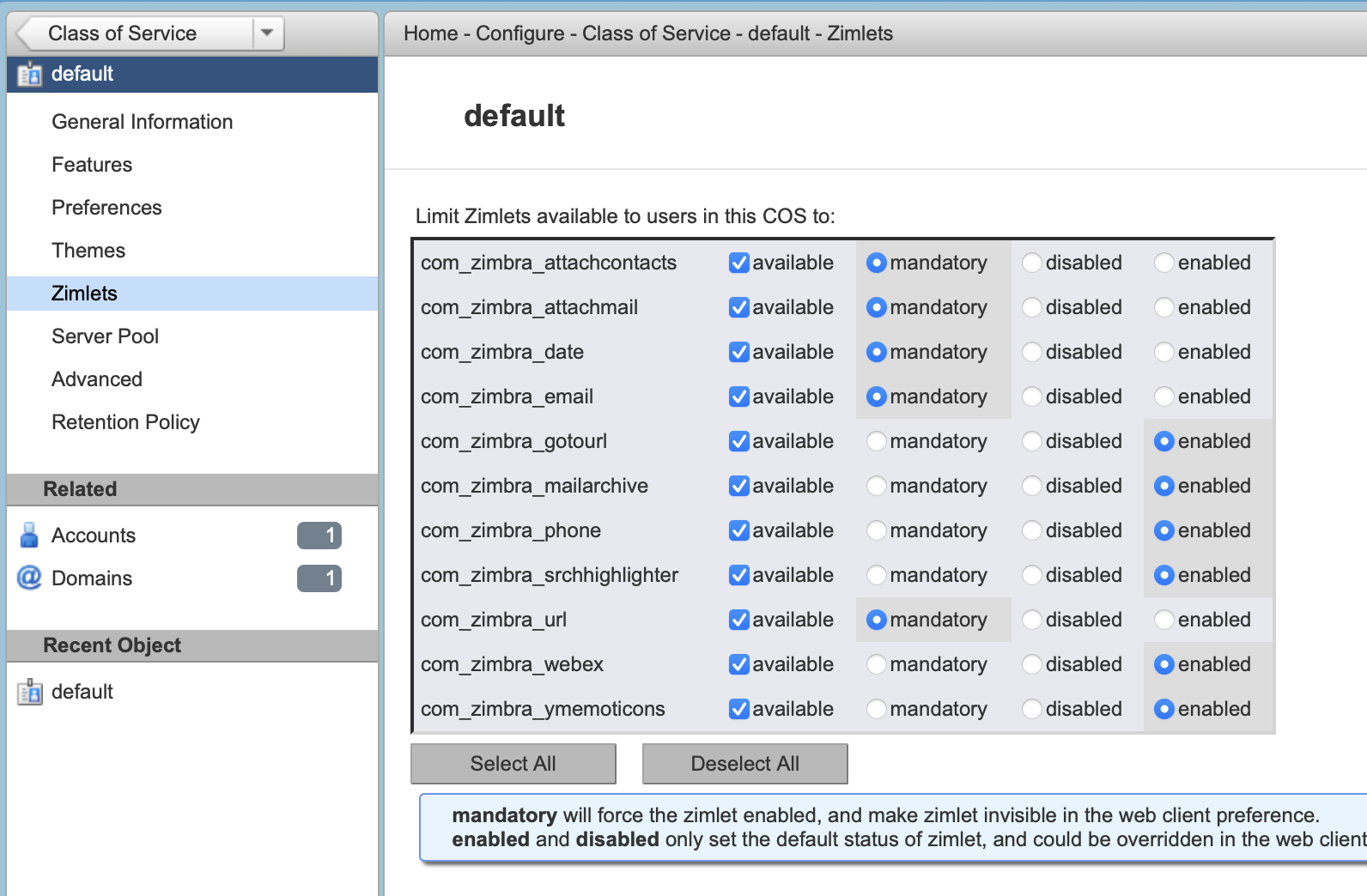Click the Recent Object default icon
This screenshot has width=1367, height=896.
29,692
